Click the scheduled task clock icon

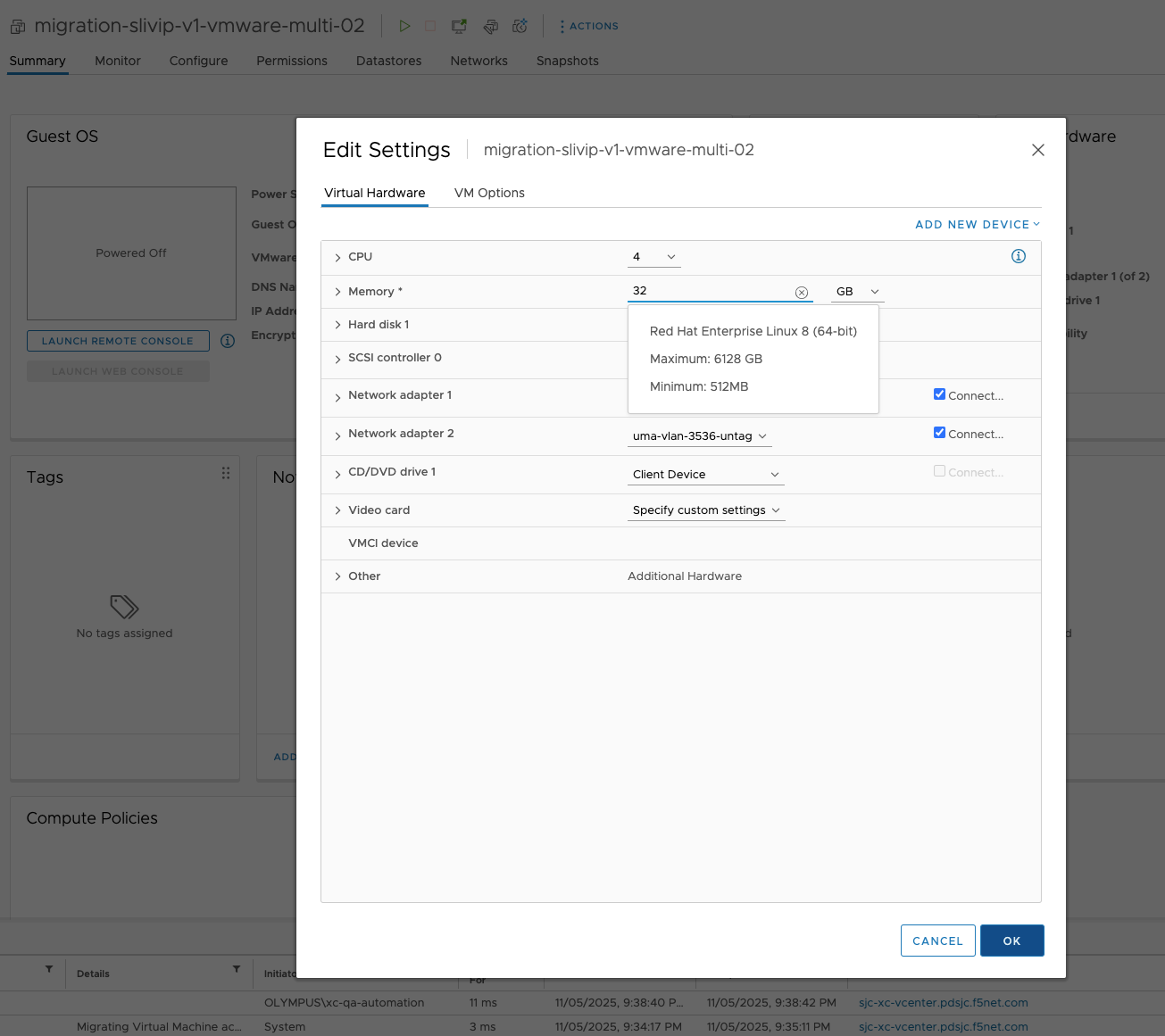point(520,26)
